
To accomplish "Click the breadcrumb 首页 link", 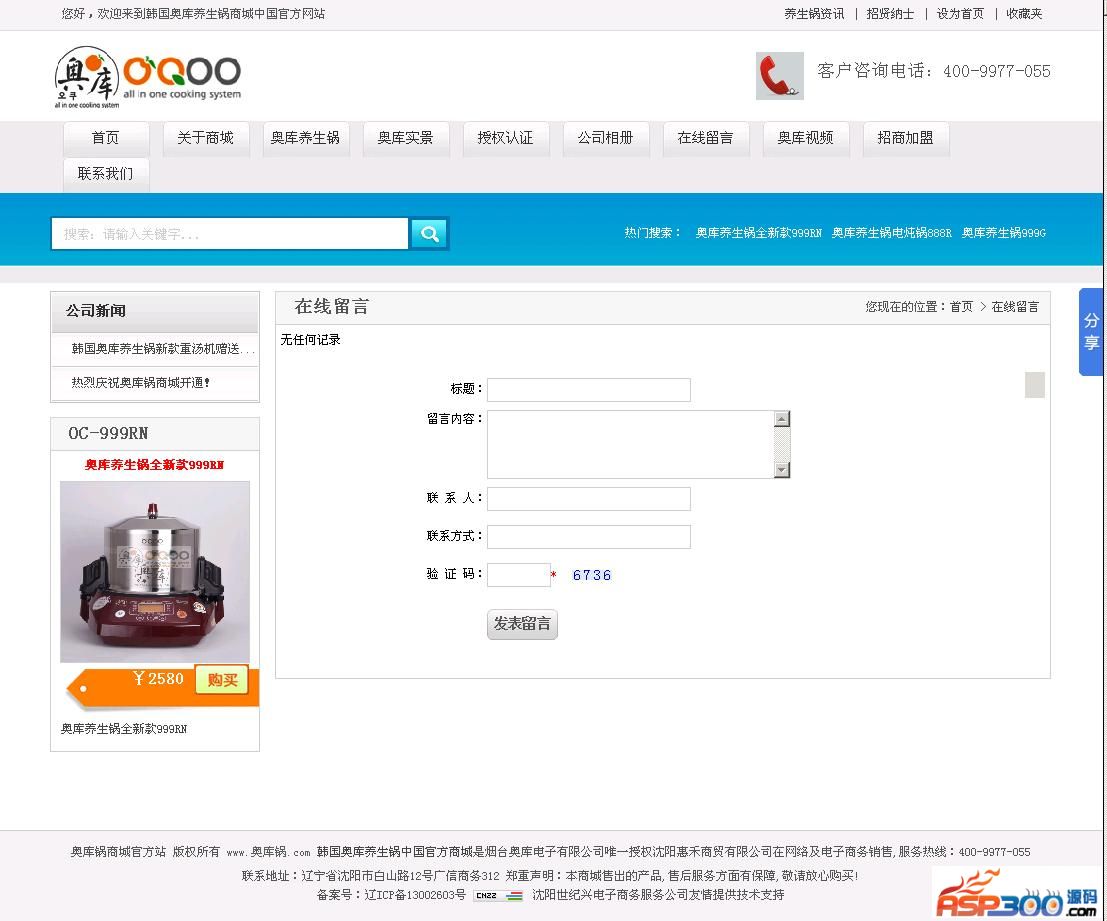I will pos(961,307).
